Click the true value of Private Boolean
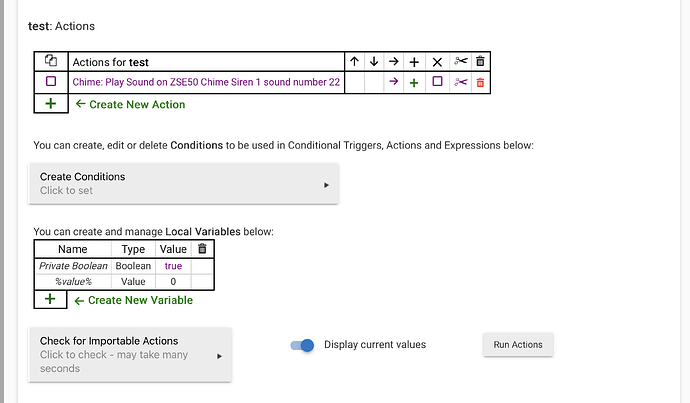Image resolution: width=690 pixels, height=403 pixels. coord(173,266)
